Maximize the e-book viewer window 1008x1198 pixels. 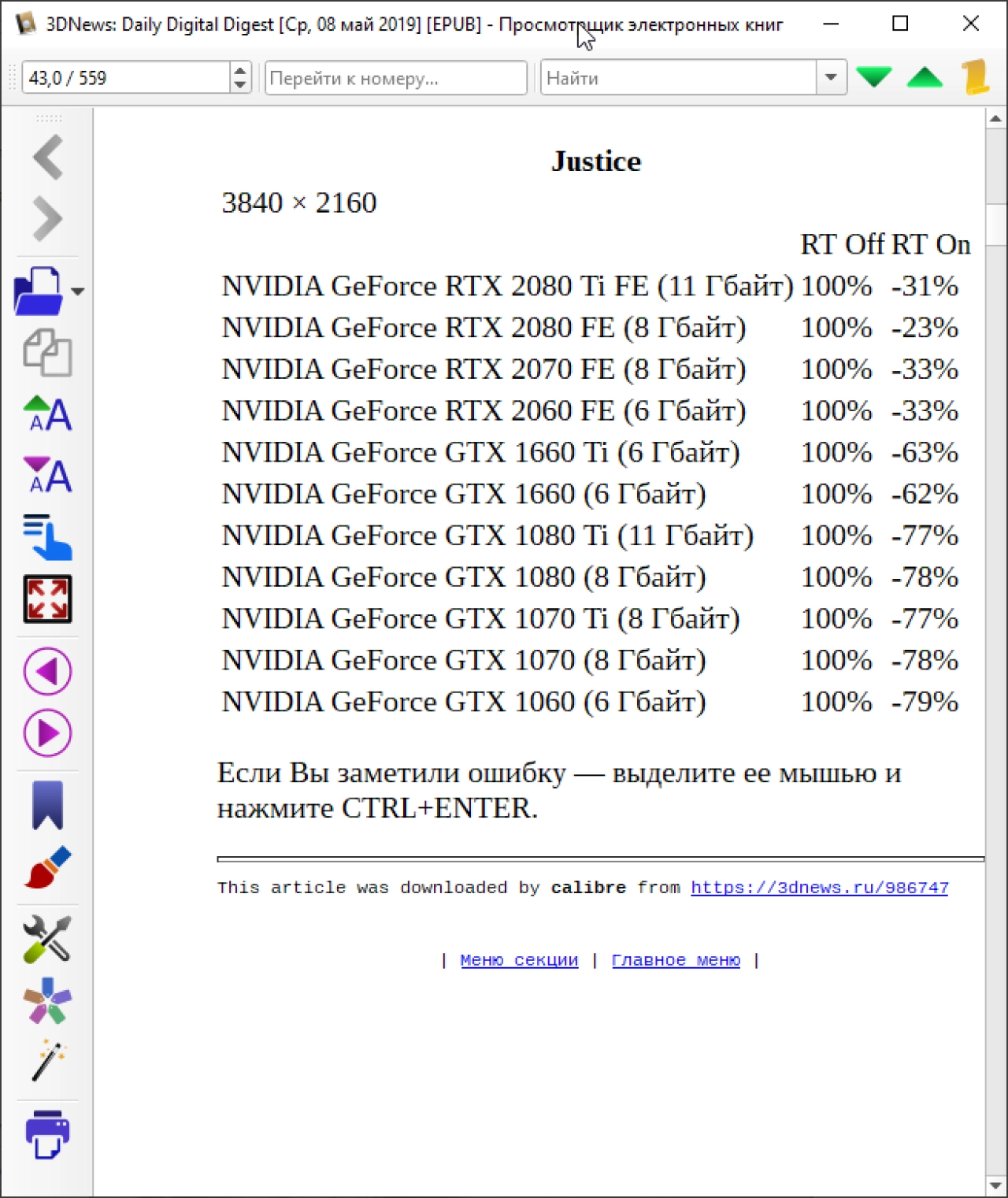tap(900, 24)
